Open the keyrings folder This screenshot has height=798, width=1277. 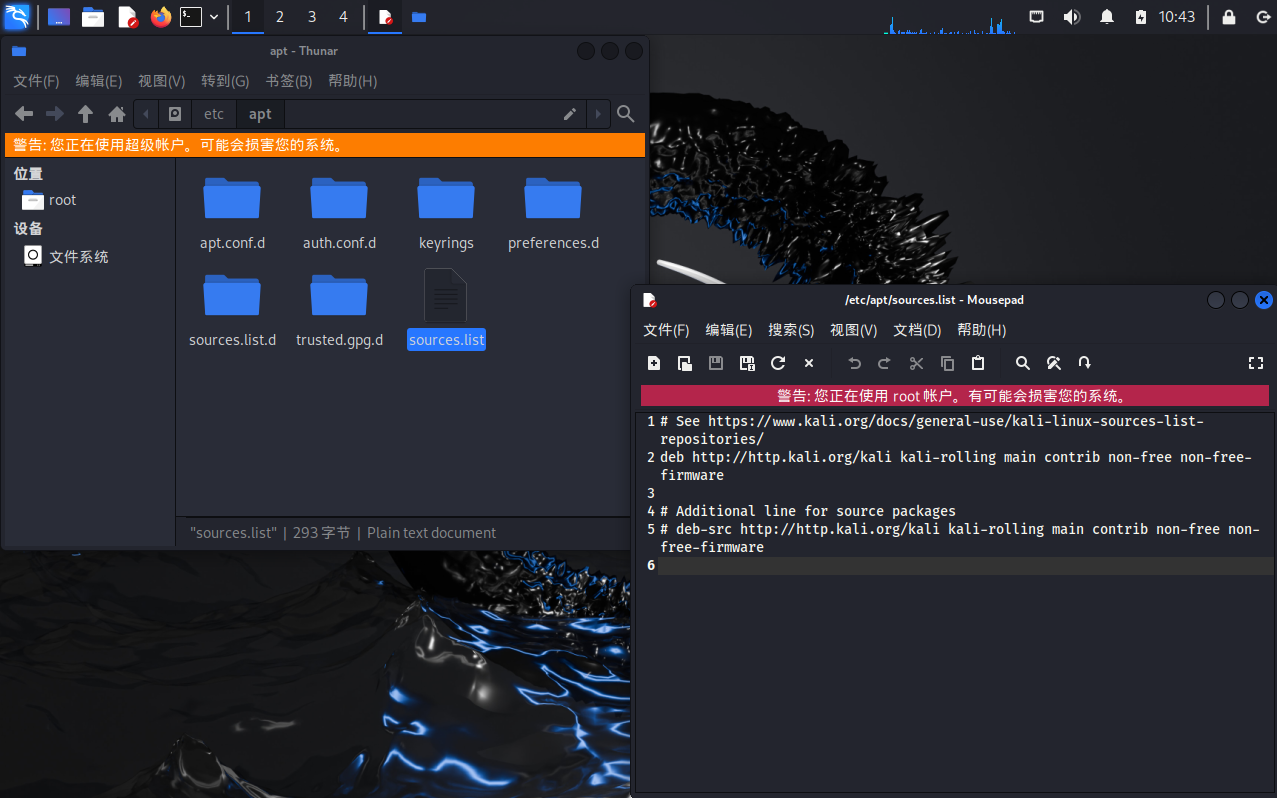(x=446, y=214)
